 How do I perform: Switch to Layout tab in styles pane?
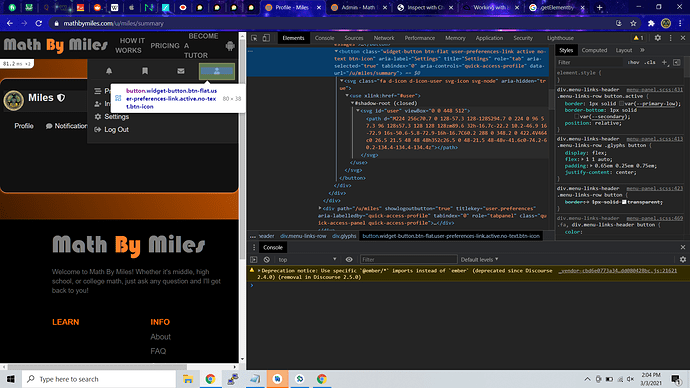(624, 50)
